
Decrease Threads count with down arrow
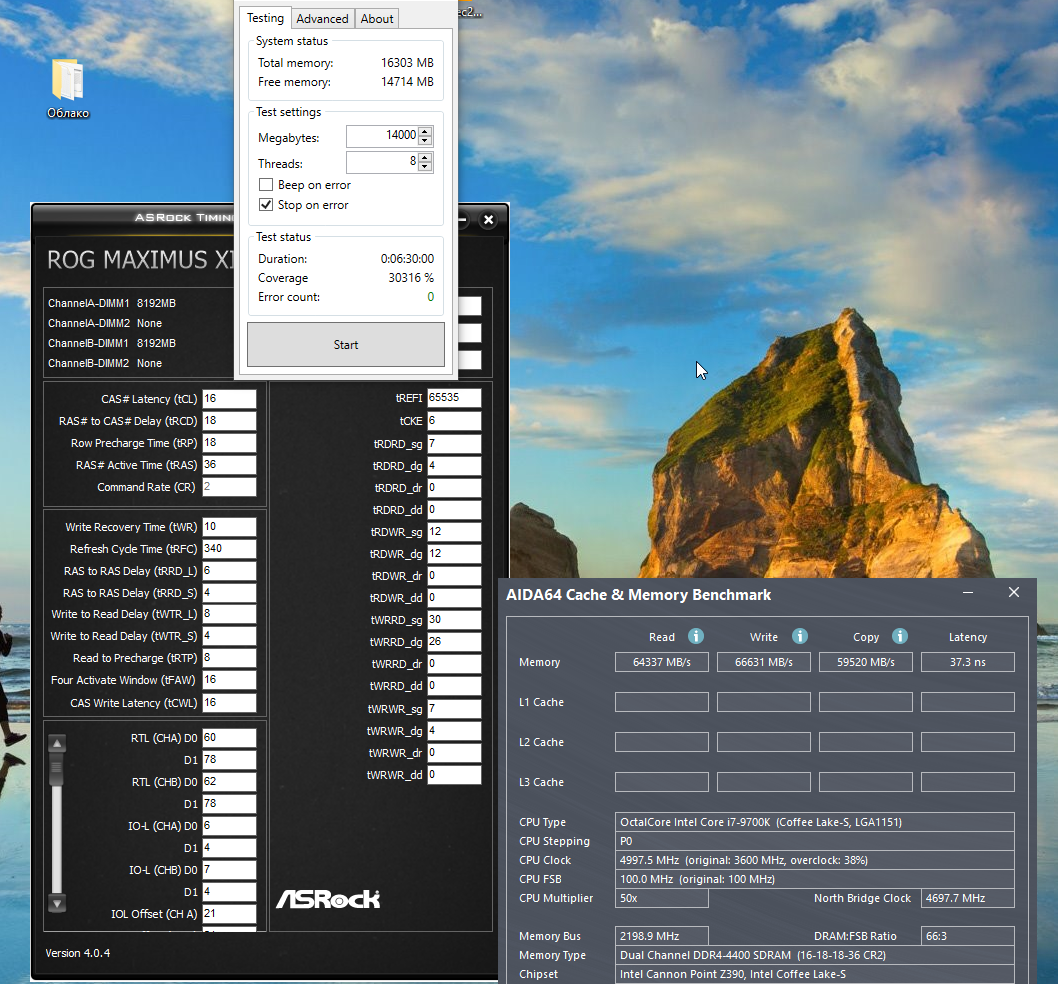point(425,166)
